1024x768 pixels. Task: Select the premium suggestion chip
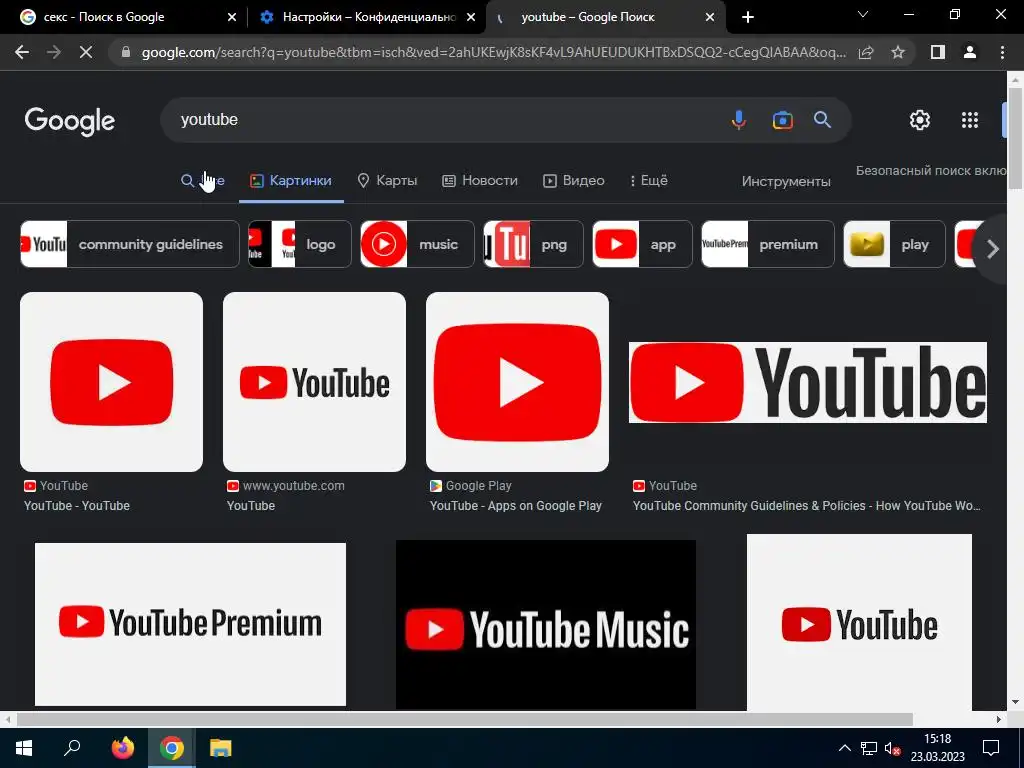pos(767,244)
